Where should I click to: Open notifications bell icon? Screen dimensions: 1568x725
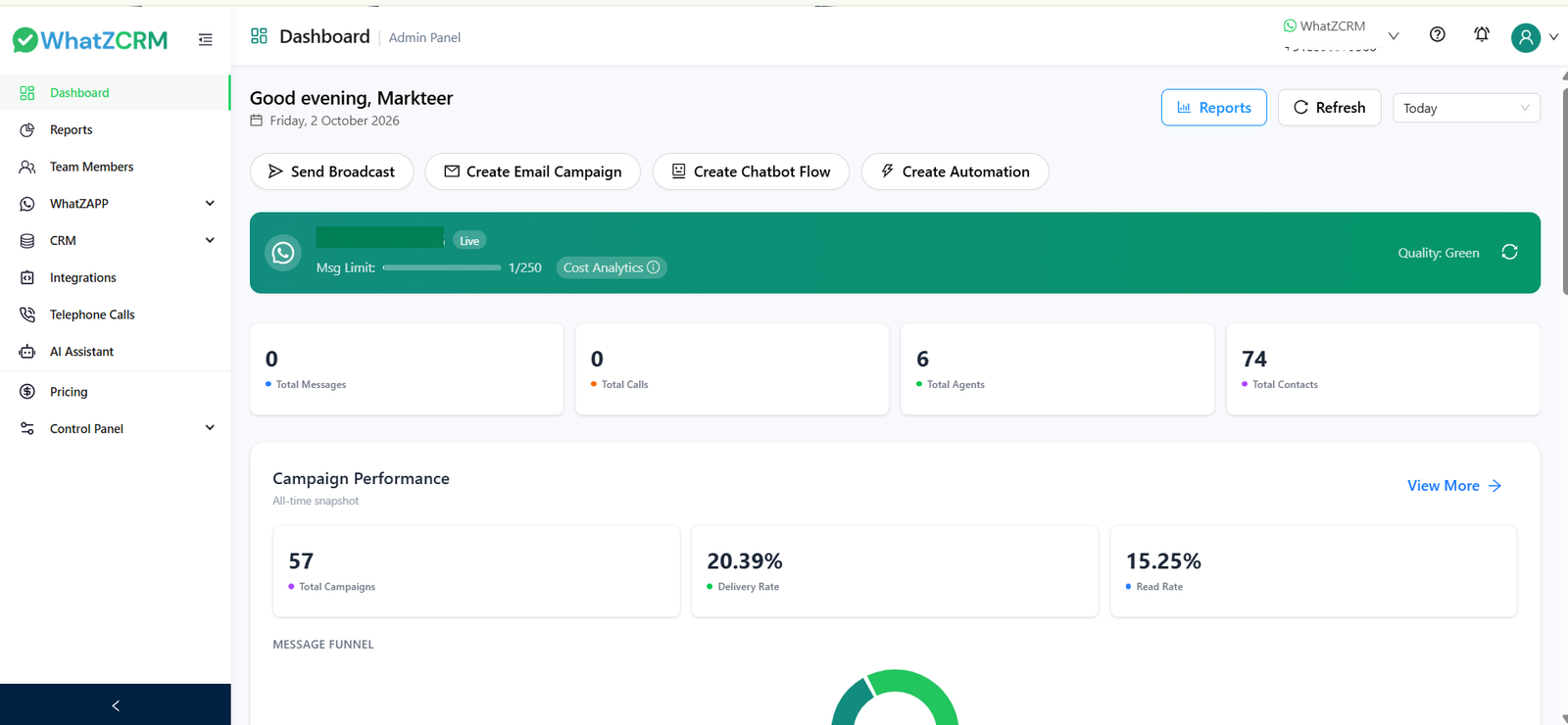[x=1482, y=34]
